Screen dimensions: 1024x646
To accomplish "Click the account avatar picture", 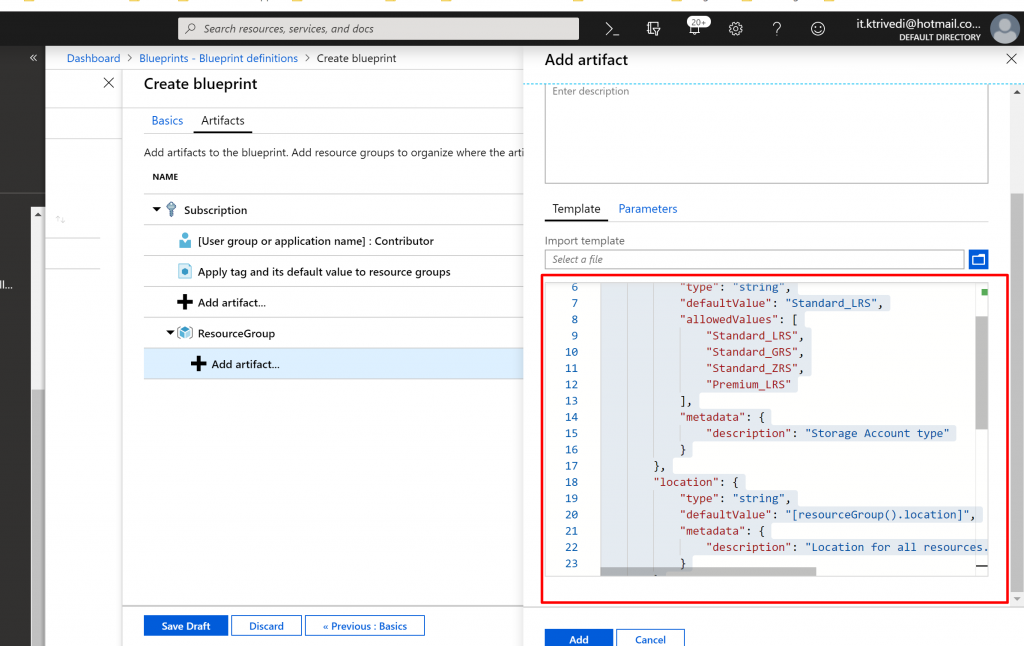I will pyautogui.click(x=1004, y=29).
